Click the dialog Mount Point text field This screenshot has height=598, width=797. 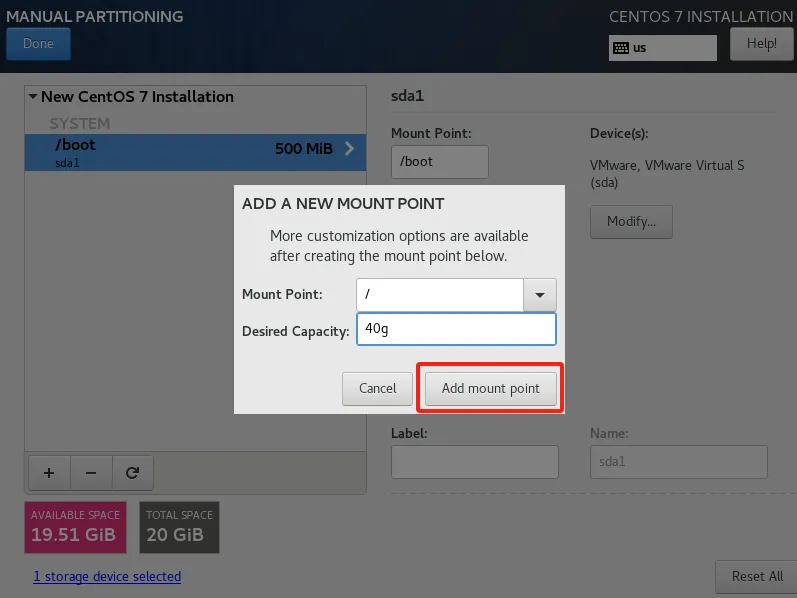coord(439,295)
